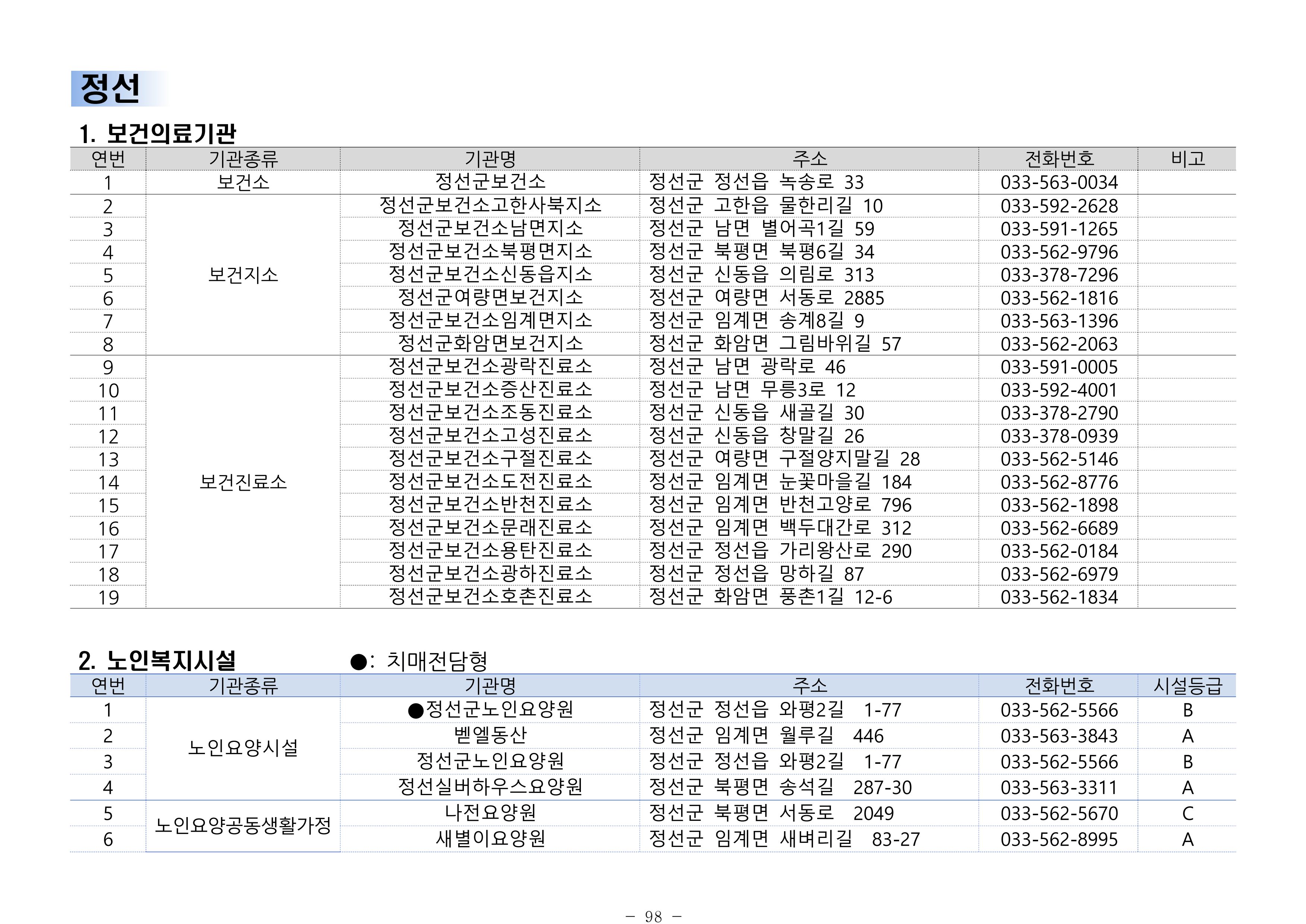The width and height of the screenshot is (1306, 924).
Task: Select phone number 033-563-1396
Action: (x=1059, y=321)
